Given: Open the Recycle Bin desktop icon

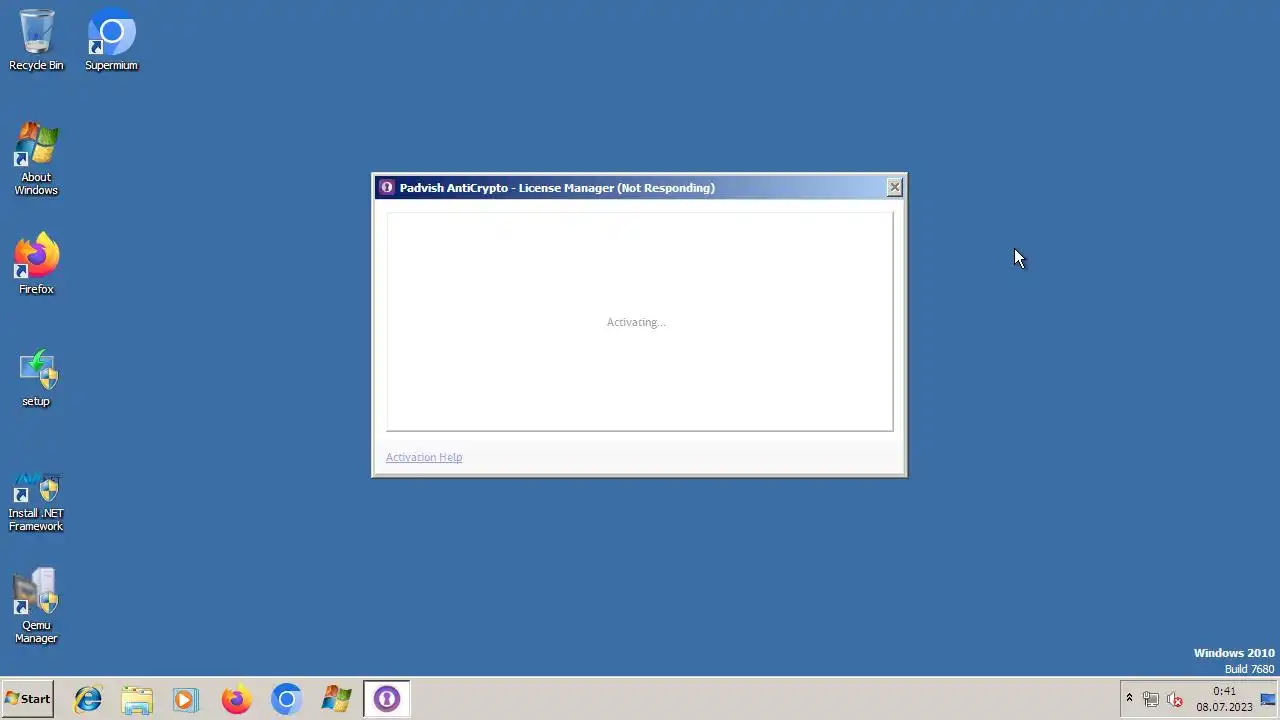Looking at the screenshot, I should click(36, 40).
